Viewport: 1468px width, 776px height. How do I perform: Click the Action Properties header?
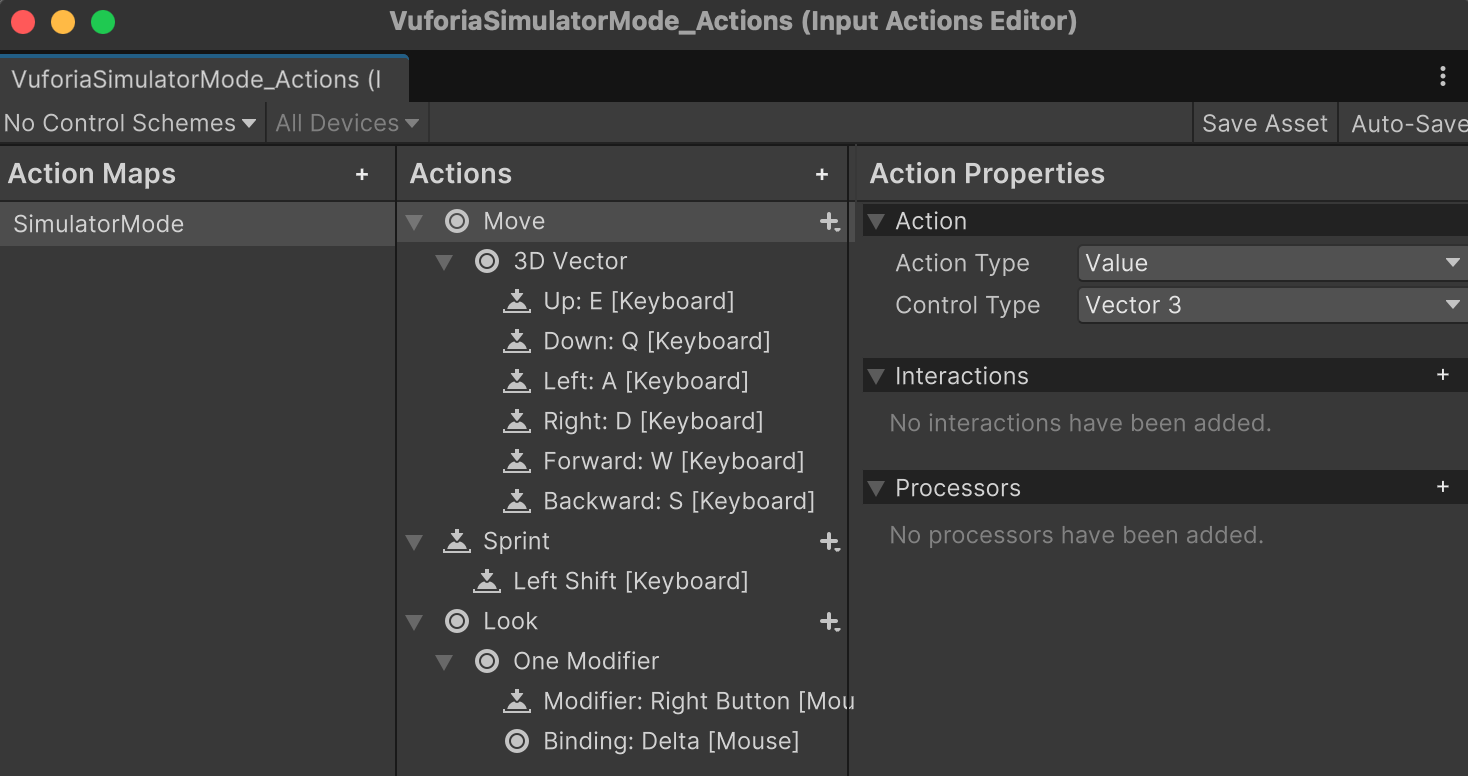click(987, 174)
